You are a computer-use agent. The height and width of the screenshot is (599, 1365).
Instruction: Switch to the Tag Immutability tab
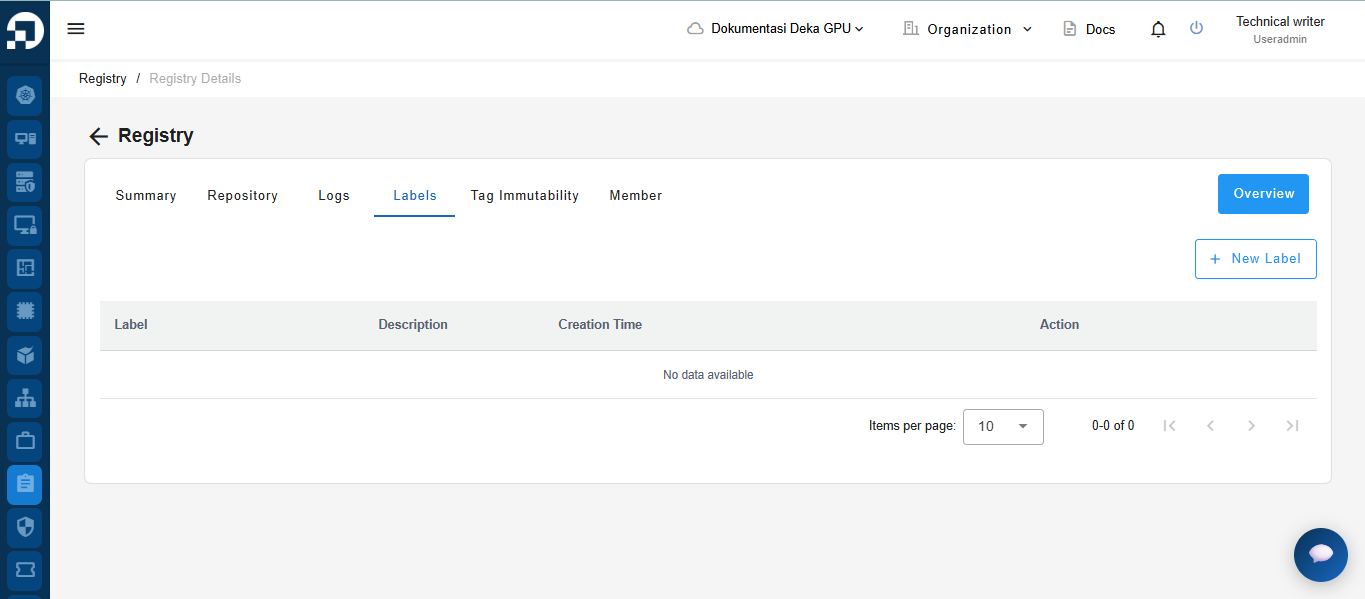(524, 196)
